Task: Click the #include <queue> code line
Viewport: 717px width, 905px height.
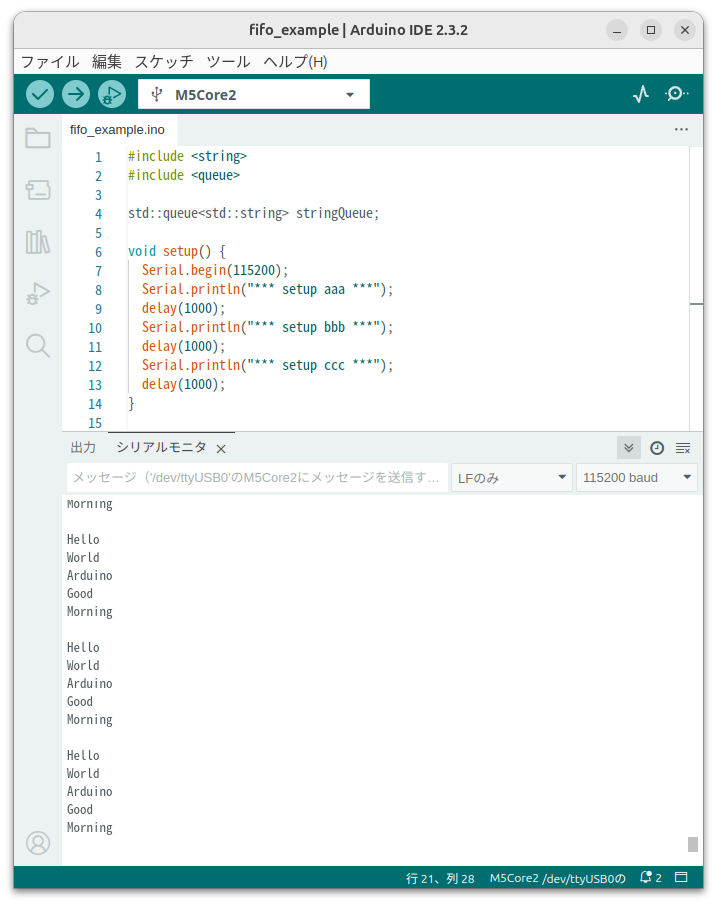Action: point(184,175)
